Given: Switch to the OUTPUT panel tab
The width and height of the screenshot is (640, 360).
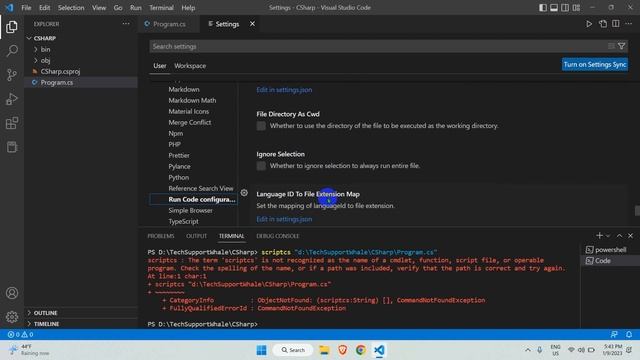Looking at the screenshot, I should point(196,236).
